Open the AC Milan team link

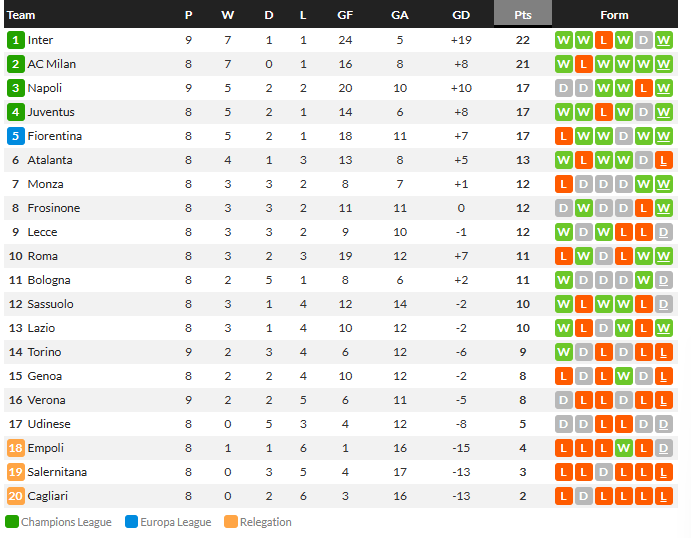click(x=52, y=64)
